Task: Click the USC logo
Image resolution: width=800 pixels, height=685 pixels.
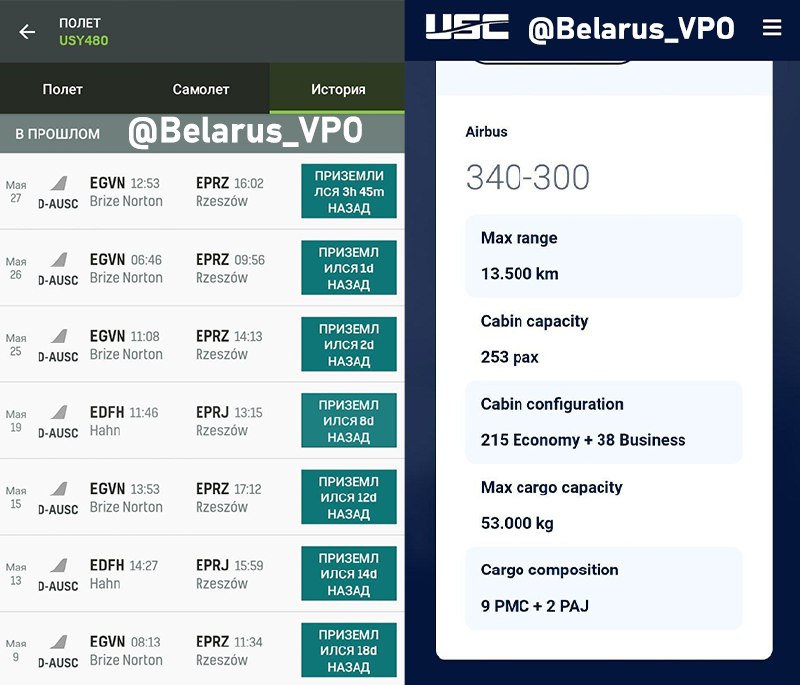Action: coord(467,28)
